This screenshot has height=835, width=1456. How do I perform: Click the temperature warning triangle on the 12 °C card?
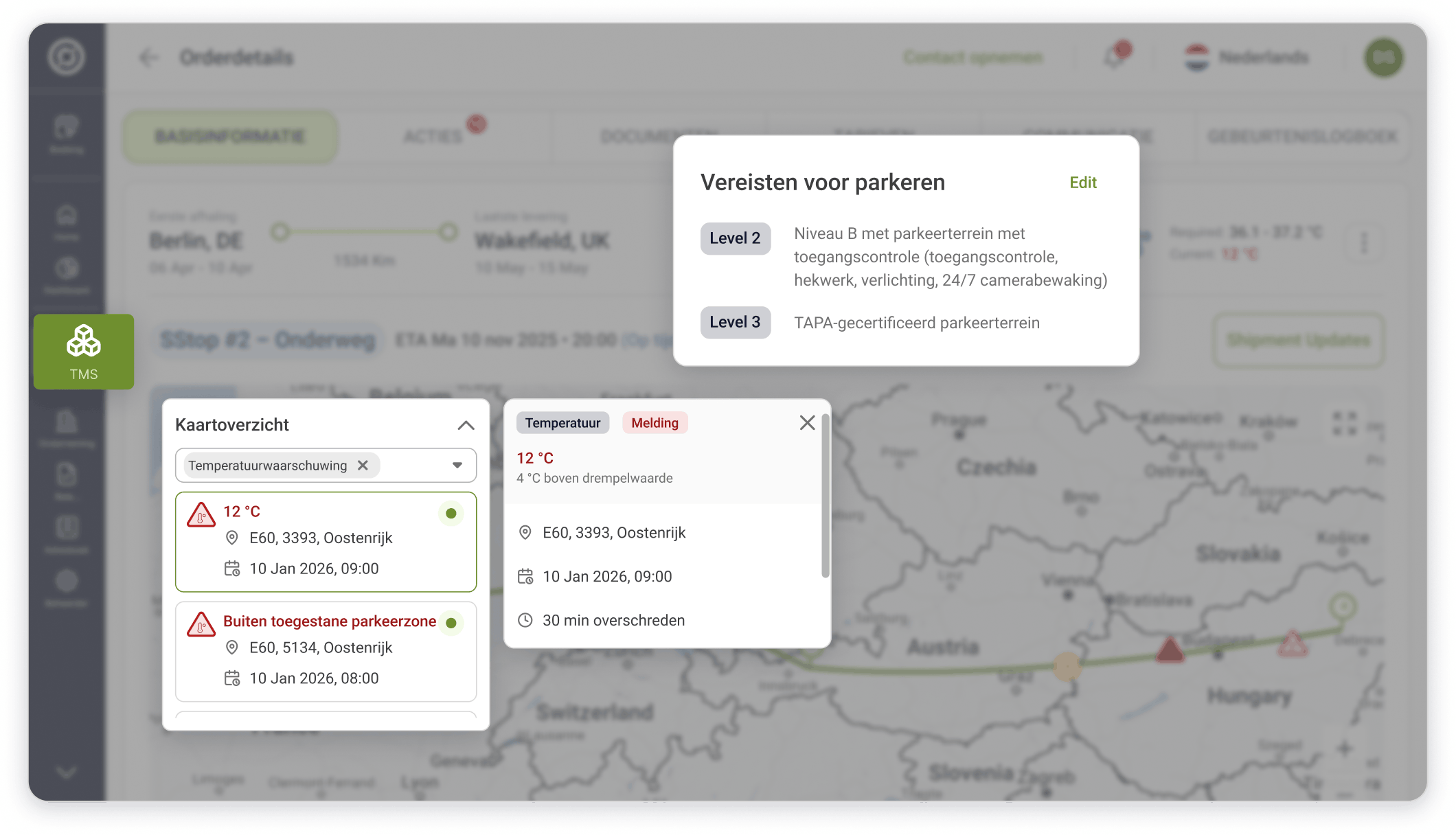201,515
